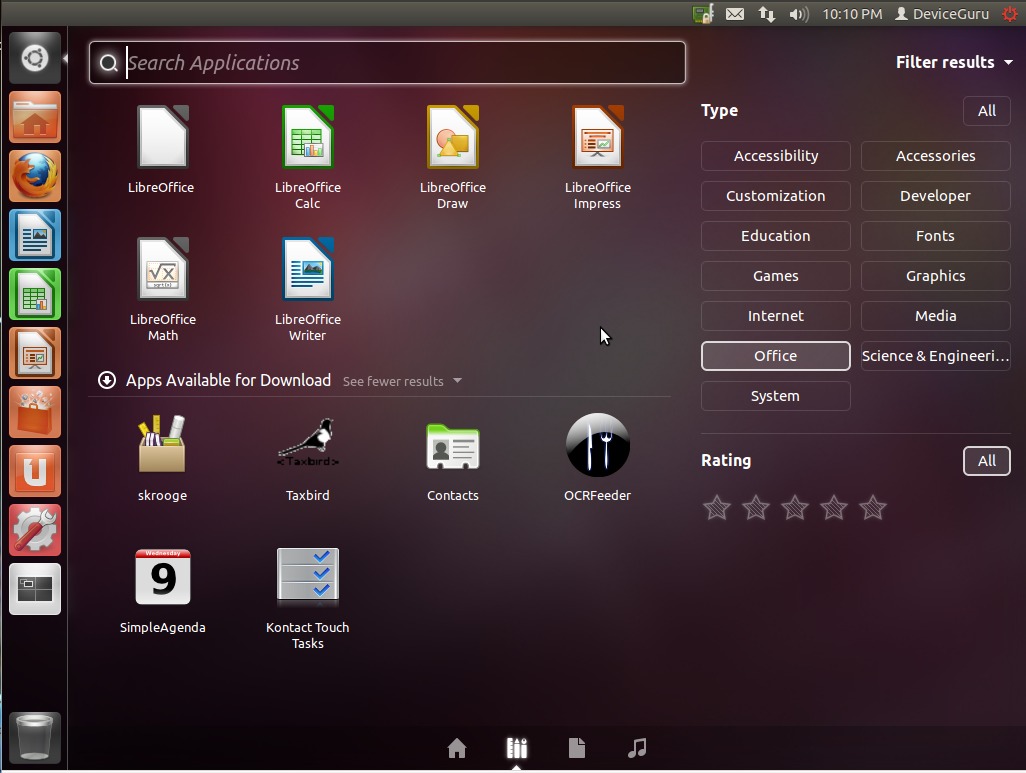Launch LibreOffice Calc from results
The height and width of the screenshot is (773, 1026).
pyautogui.click(x=308, y=157)
